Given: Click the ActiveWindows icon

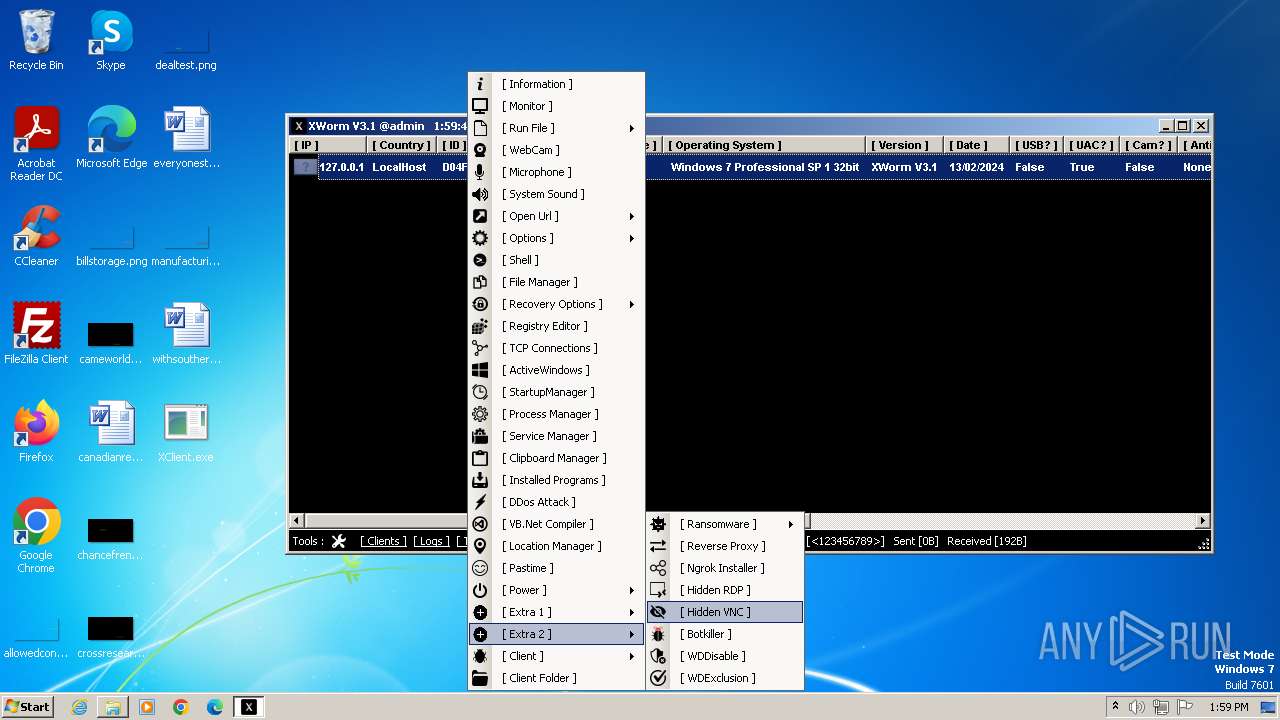Looking at the screenshot, I should 480,370.
